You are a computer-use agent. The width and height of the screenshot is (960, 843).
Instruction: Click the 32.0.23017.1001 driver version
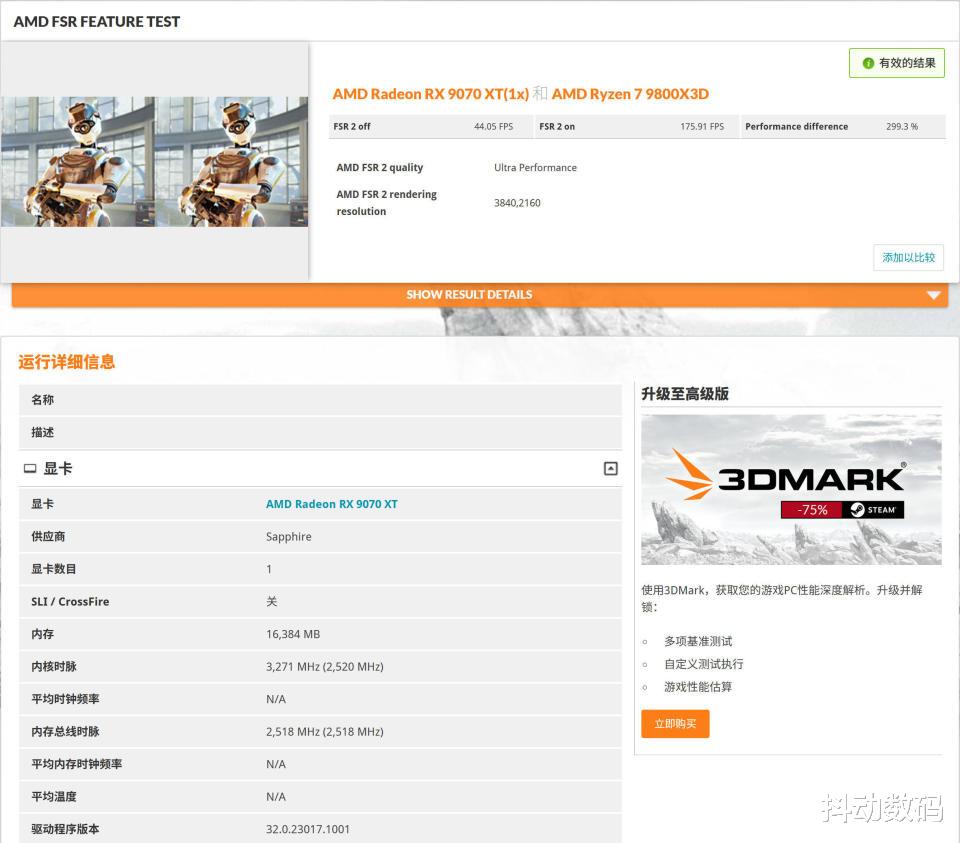(x=307, y=829)
